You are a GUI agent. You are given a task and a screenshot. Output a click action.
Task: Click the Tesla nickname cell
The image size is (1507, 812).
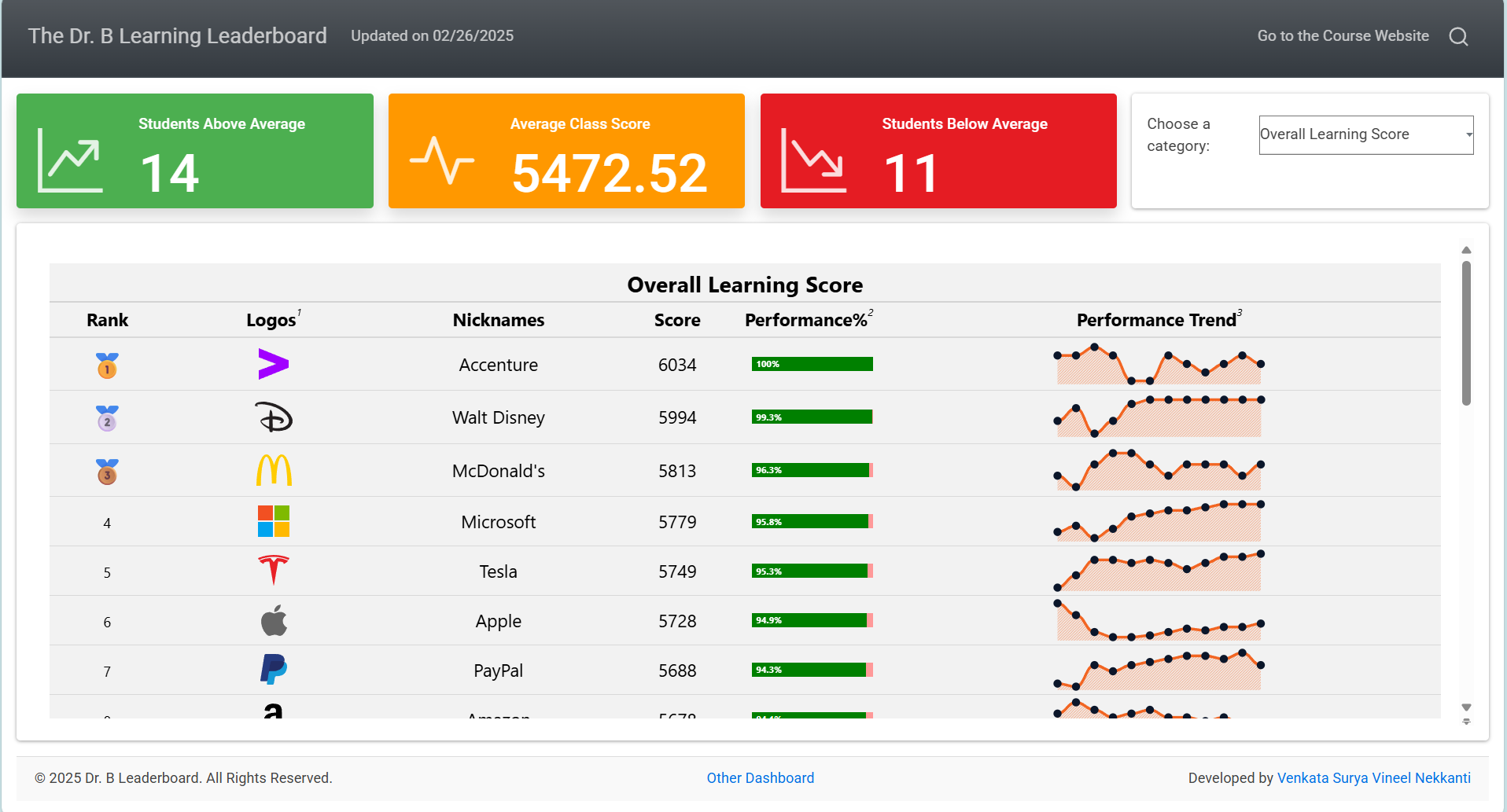click(x=498, y=571)
